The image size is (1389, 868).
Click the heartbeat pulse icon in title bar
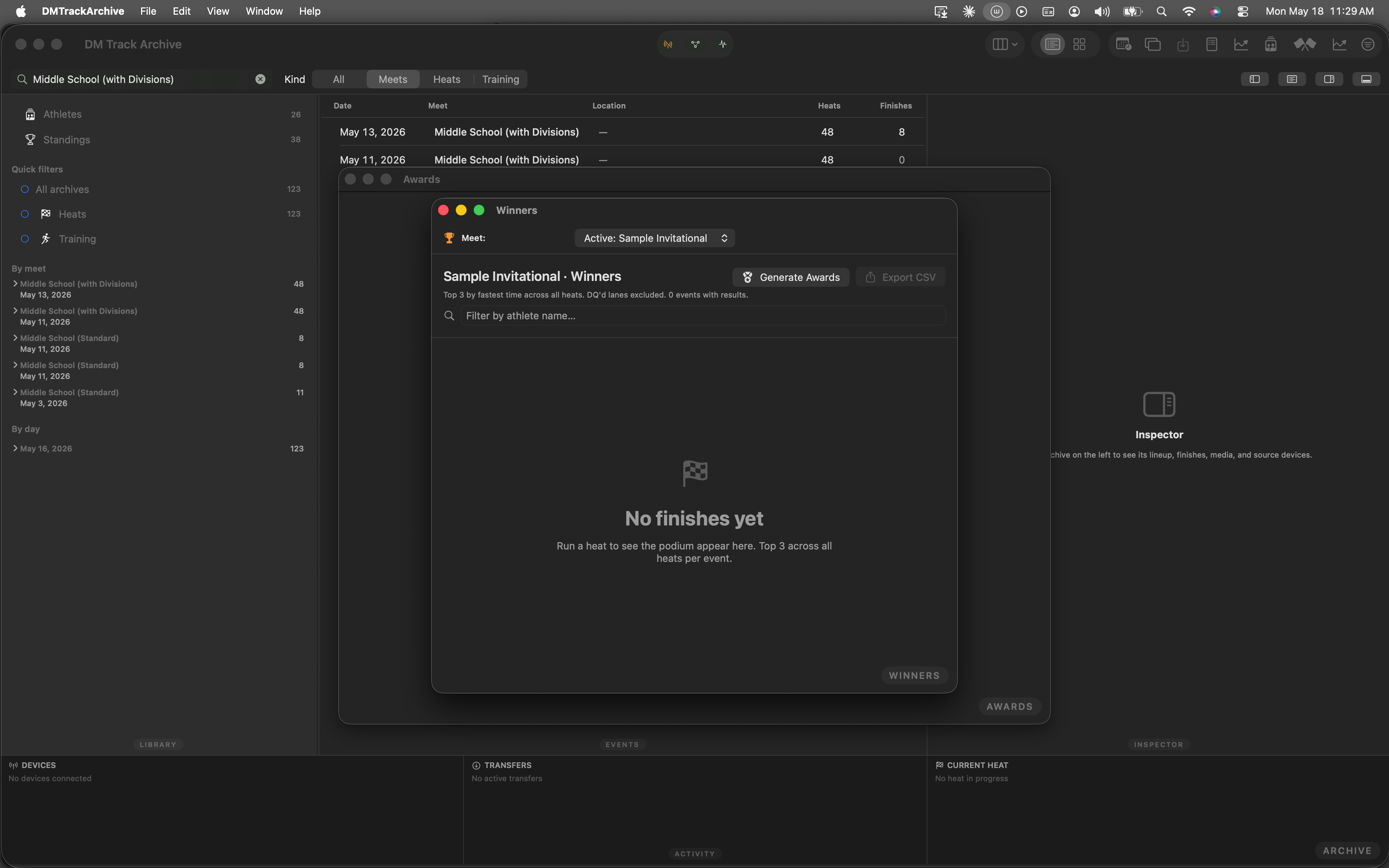(722, 44)
